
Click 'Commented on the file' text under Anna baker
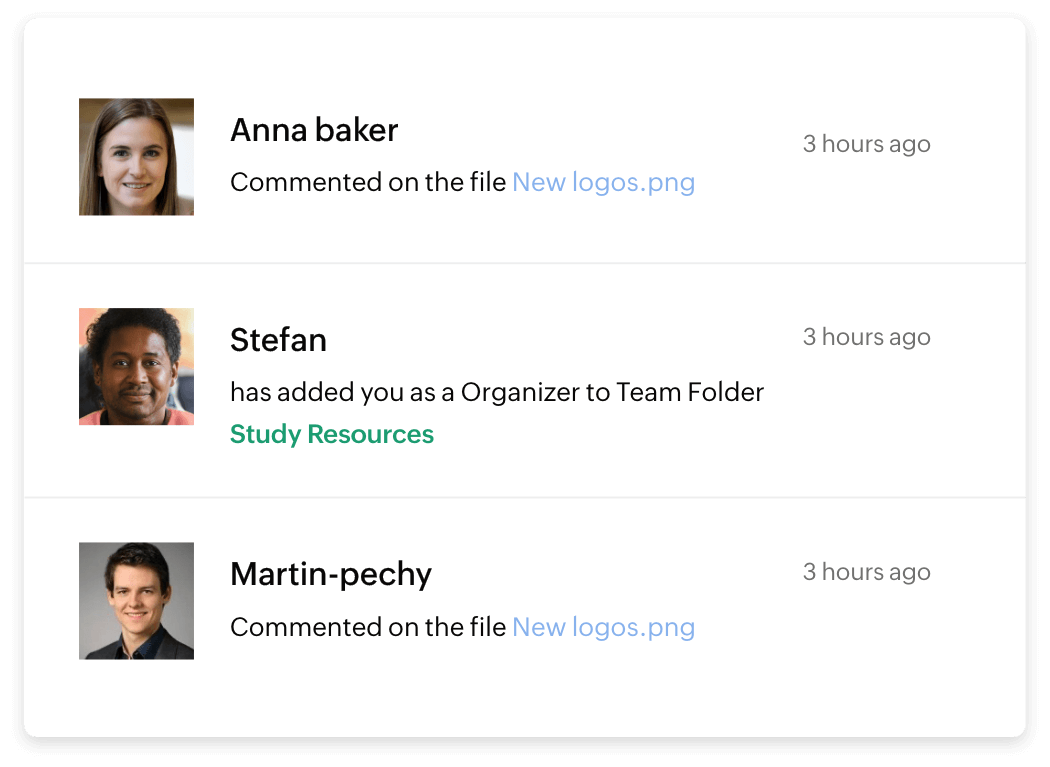point(368,183)
